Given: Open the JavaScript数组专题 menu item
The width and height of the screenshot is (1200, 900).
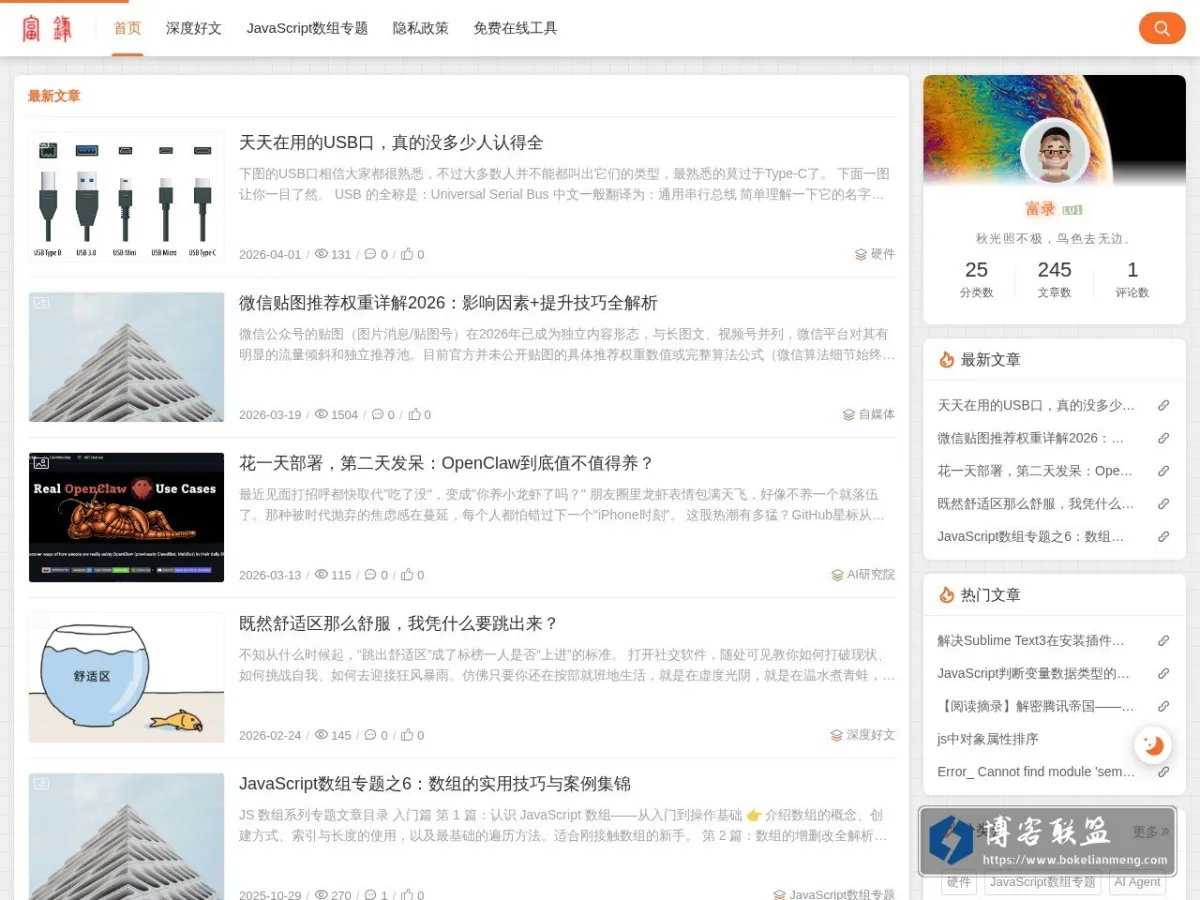Looking at the screenshot, I should pos(307,28).
